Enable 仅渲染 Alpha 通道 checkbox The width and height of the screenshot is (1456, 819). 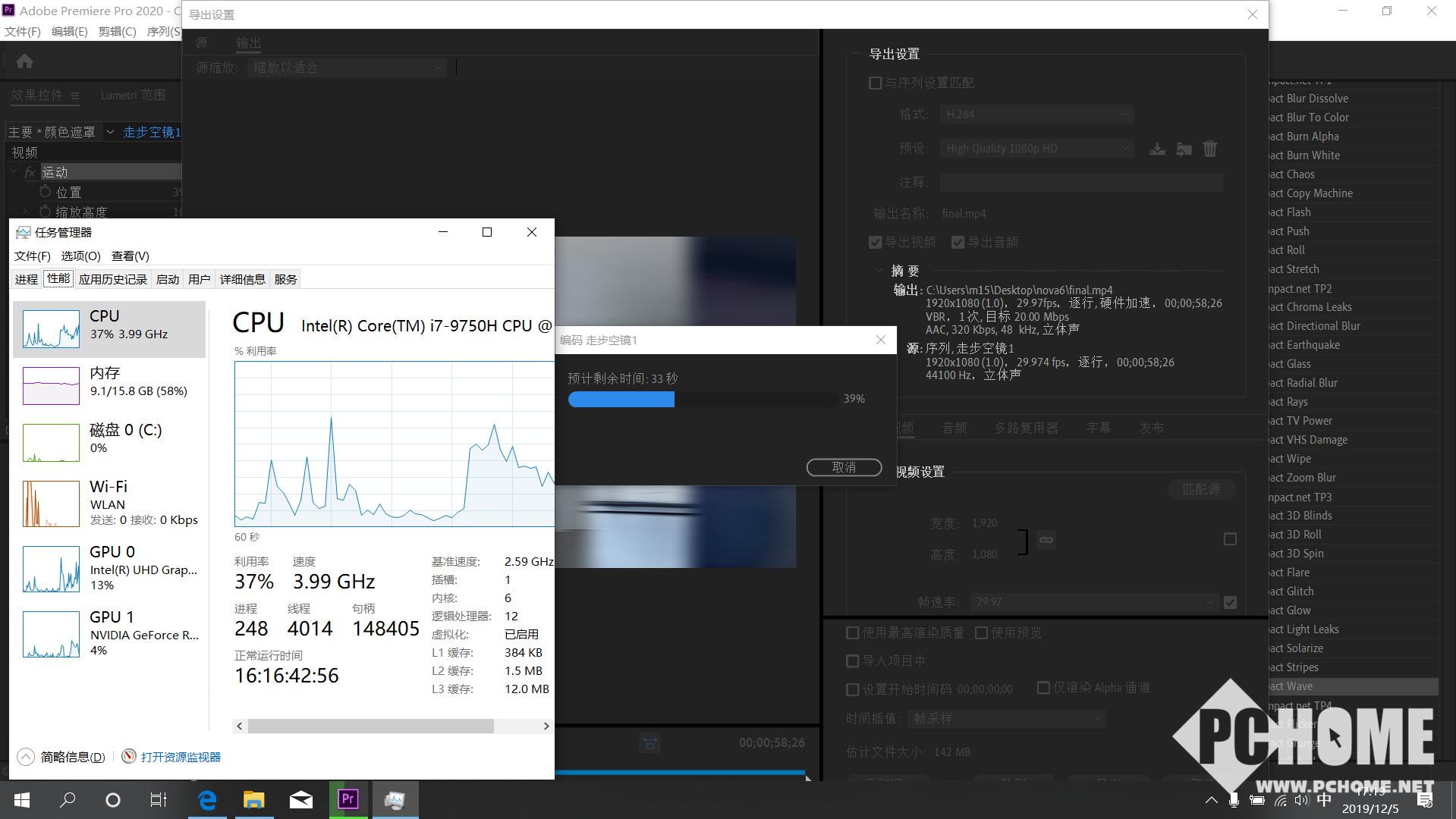1043,687
